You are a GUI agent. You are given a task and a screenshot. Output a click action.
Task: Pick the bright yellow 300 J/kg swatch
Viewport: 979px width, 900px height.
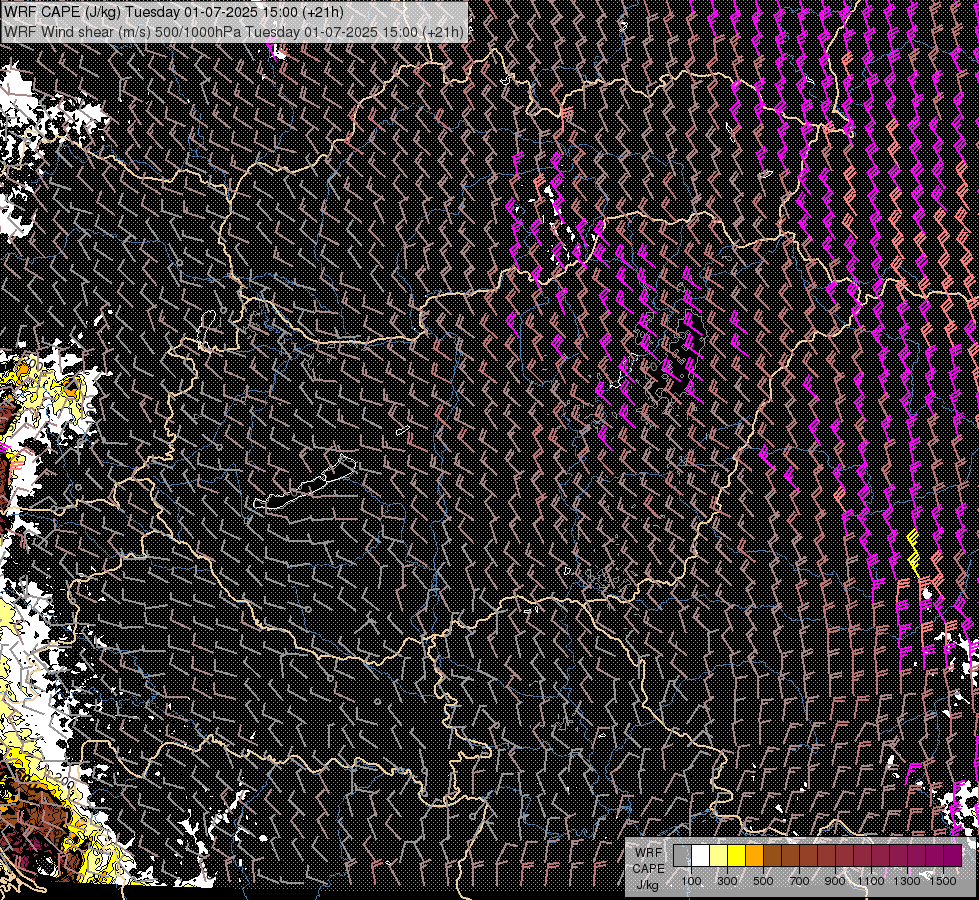pyautogui.click(x=737, y=856)
